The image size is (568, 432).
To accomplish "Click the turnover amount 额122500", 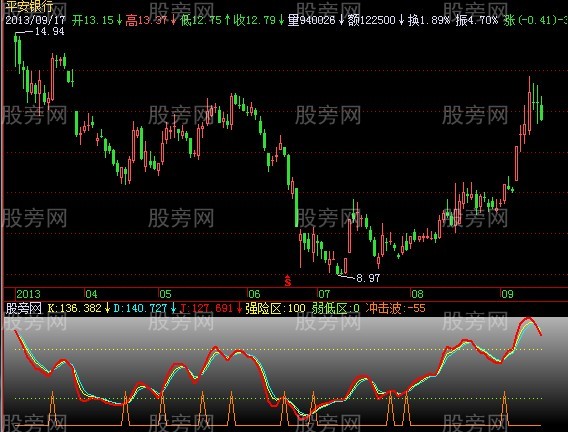I will [371, 20].
